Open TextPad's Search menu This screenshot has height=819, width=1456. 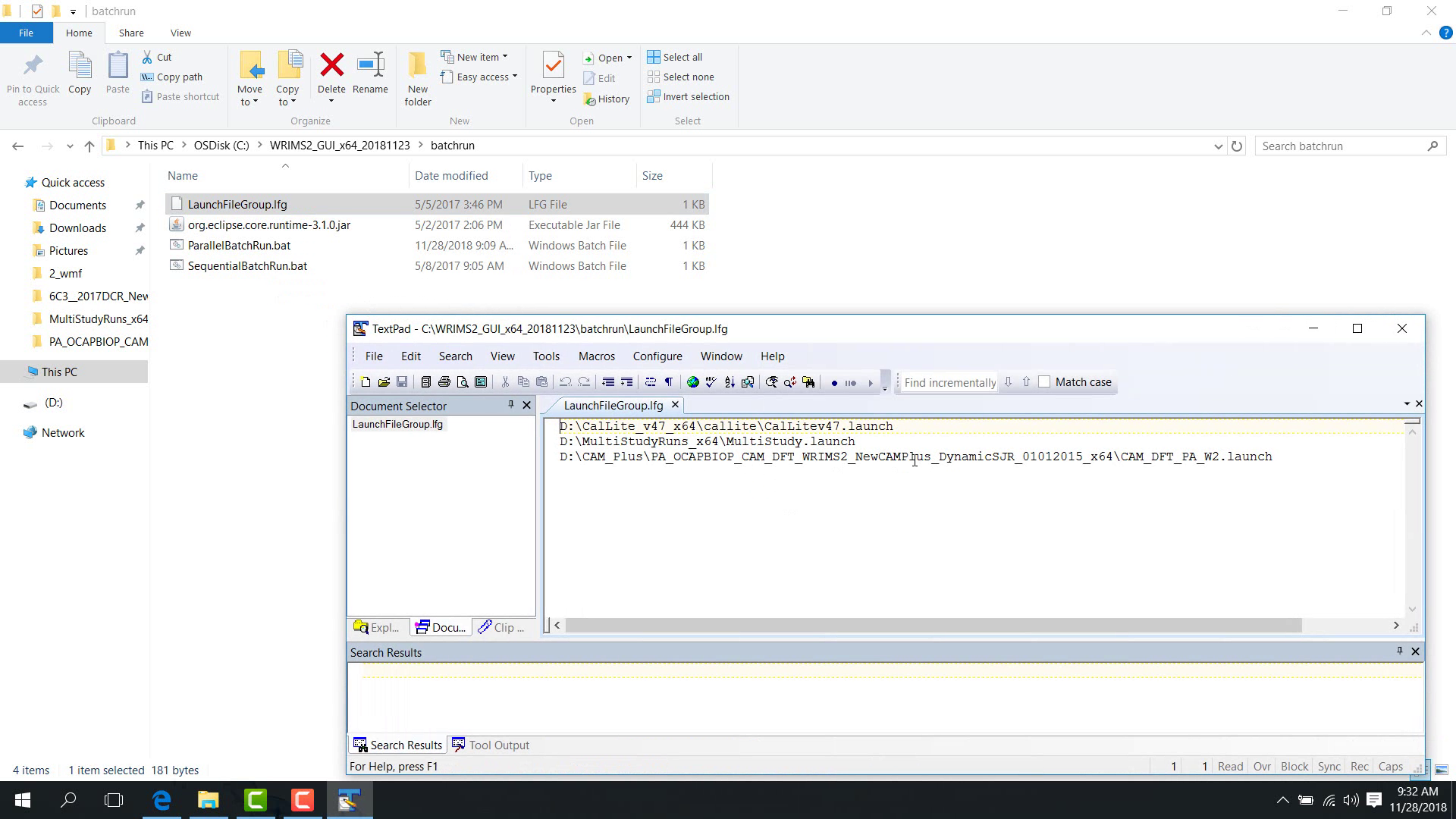click(x=455, y=356)
